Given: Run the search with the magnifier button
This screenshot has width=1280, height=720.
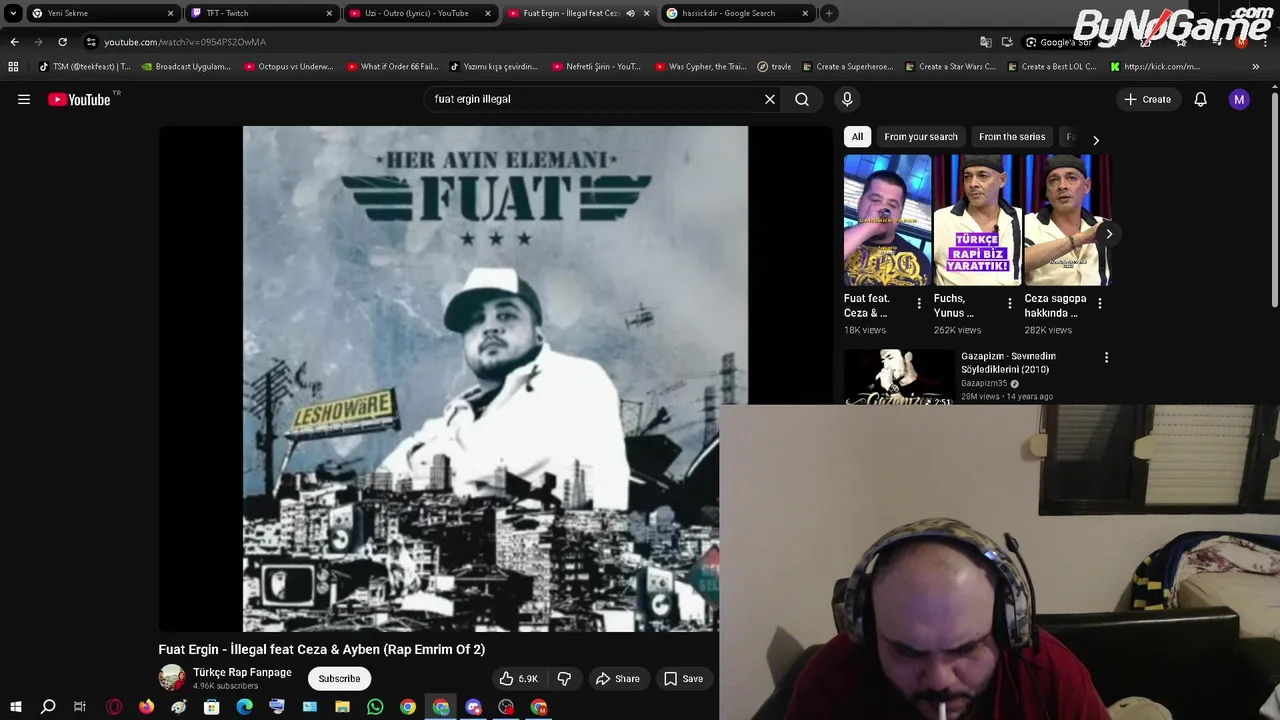Looking at the screenshot, I should tap(802, 99).
